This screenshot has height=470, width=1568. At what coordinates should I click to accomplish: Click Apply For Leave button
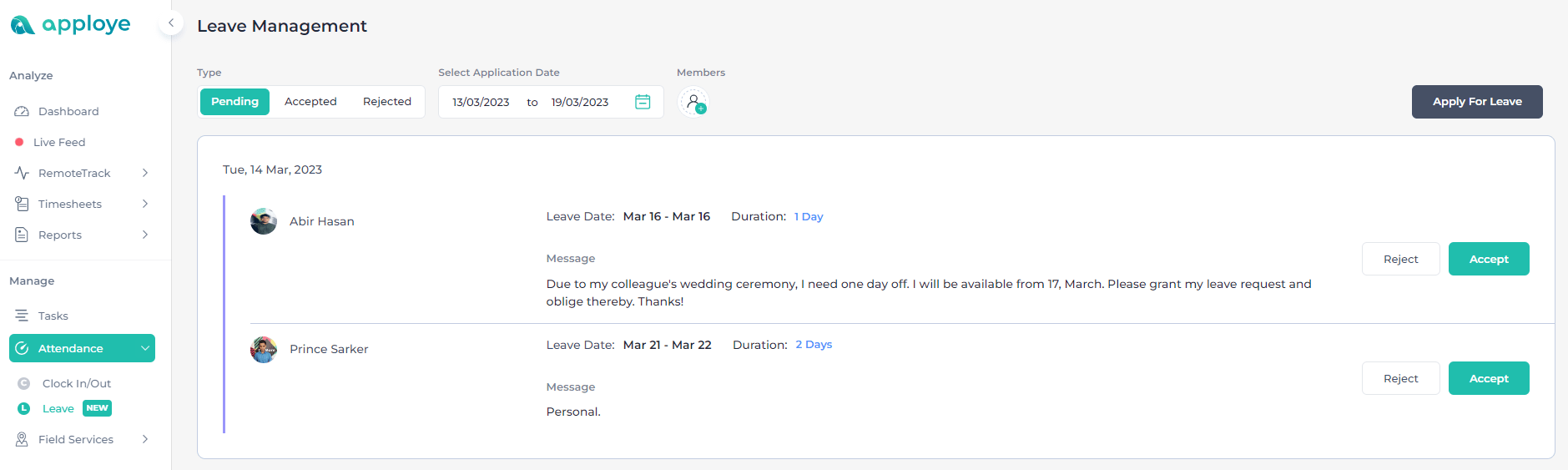(1477, 102)
